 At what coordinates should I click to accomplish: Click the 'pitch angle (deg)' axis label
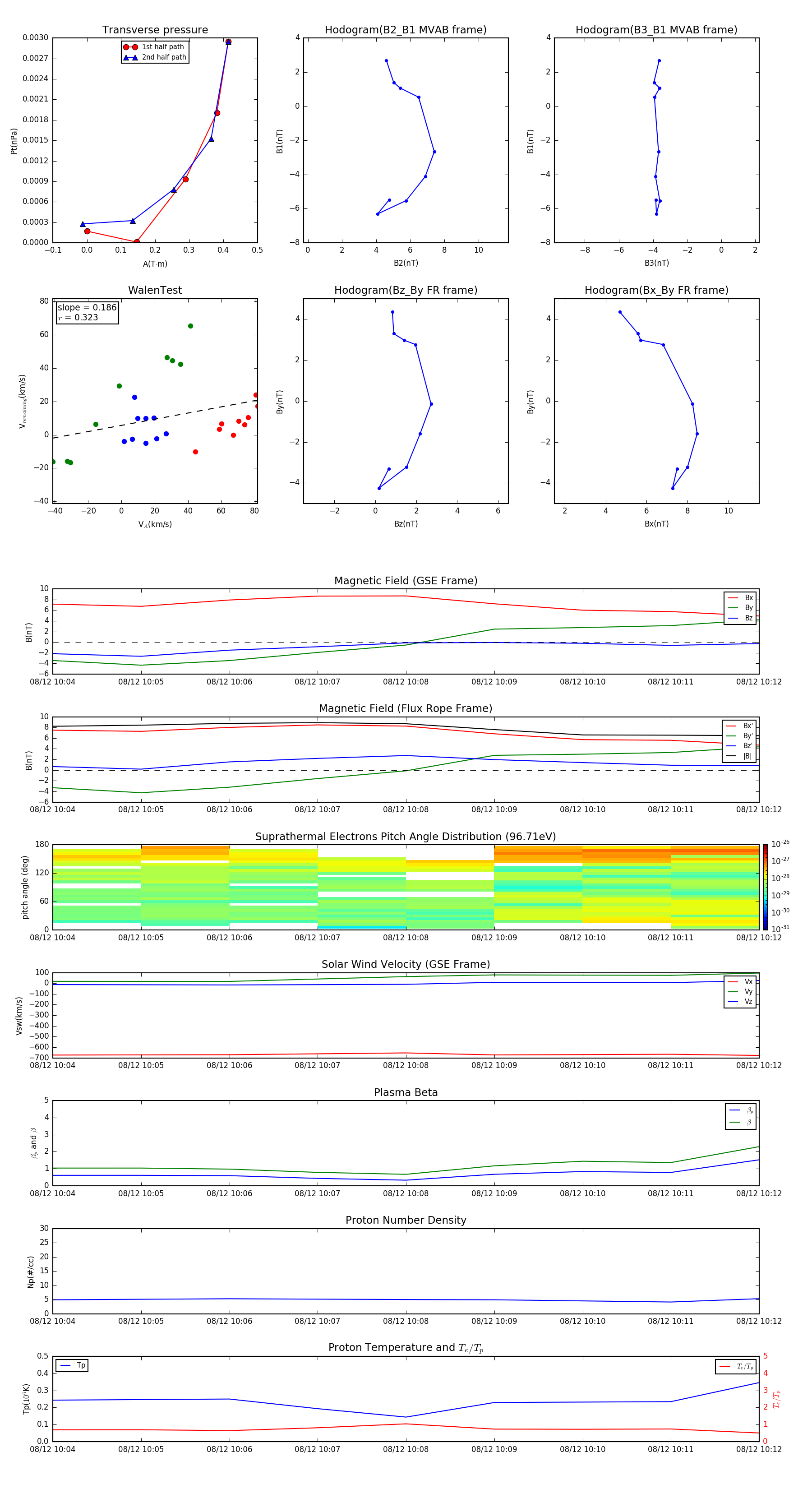[25, 887]
